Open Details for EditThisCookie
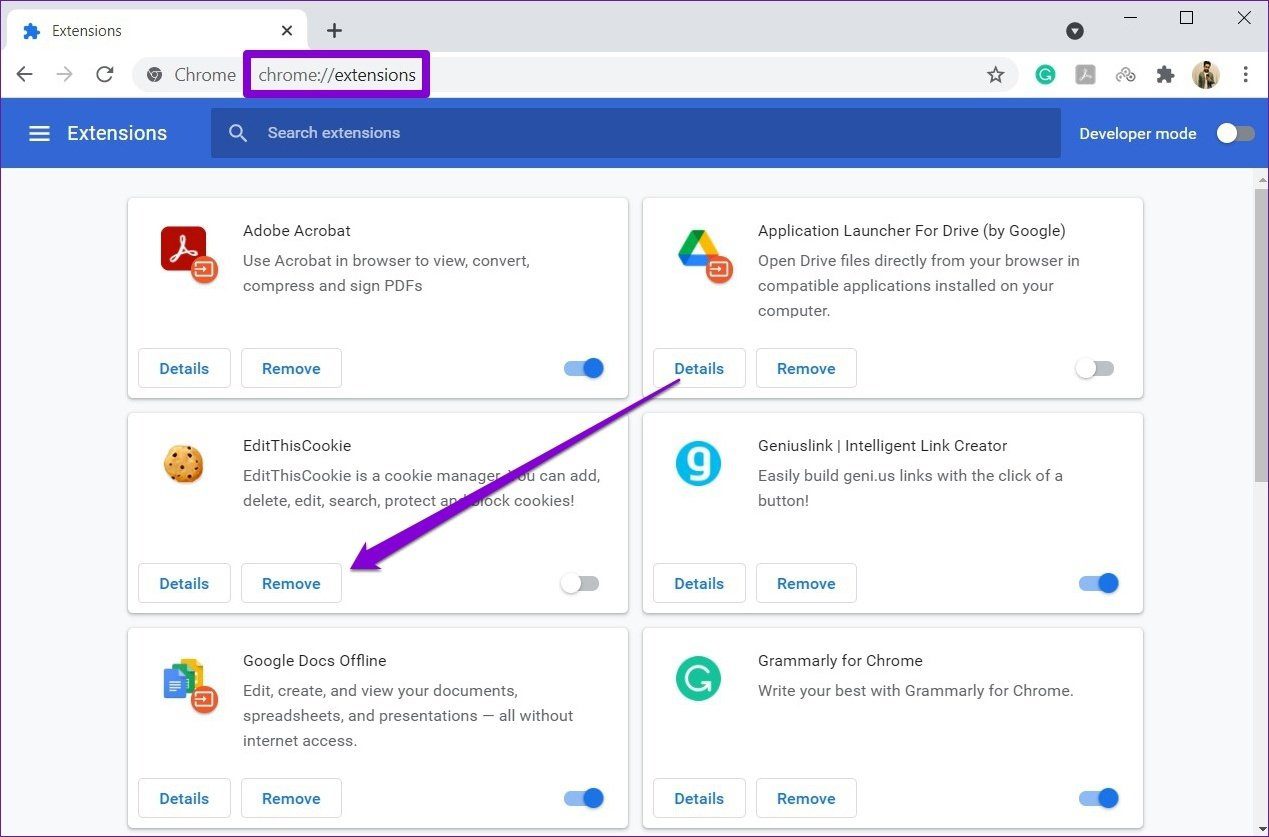 pyautogui.click(x=184, y=583)
